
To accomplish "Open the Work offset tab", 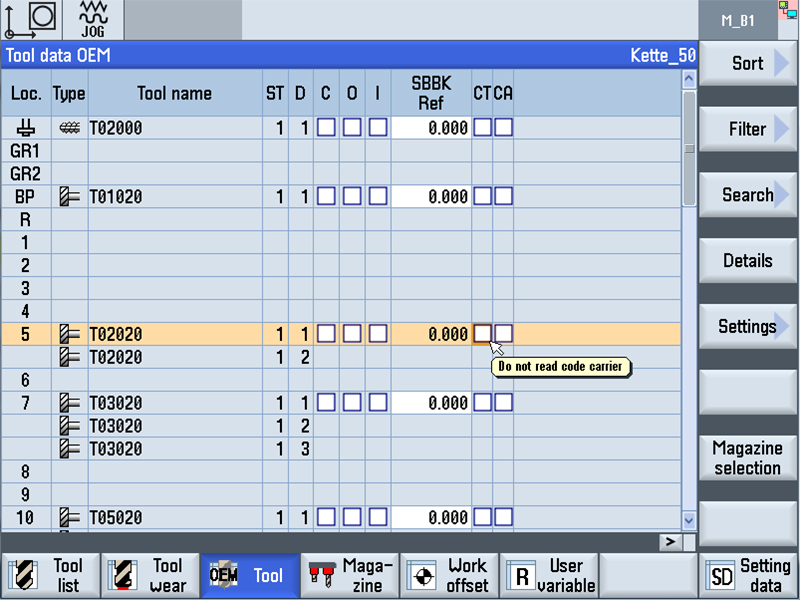I will coord(449,576).
